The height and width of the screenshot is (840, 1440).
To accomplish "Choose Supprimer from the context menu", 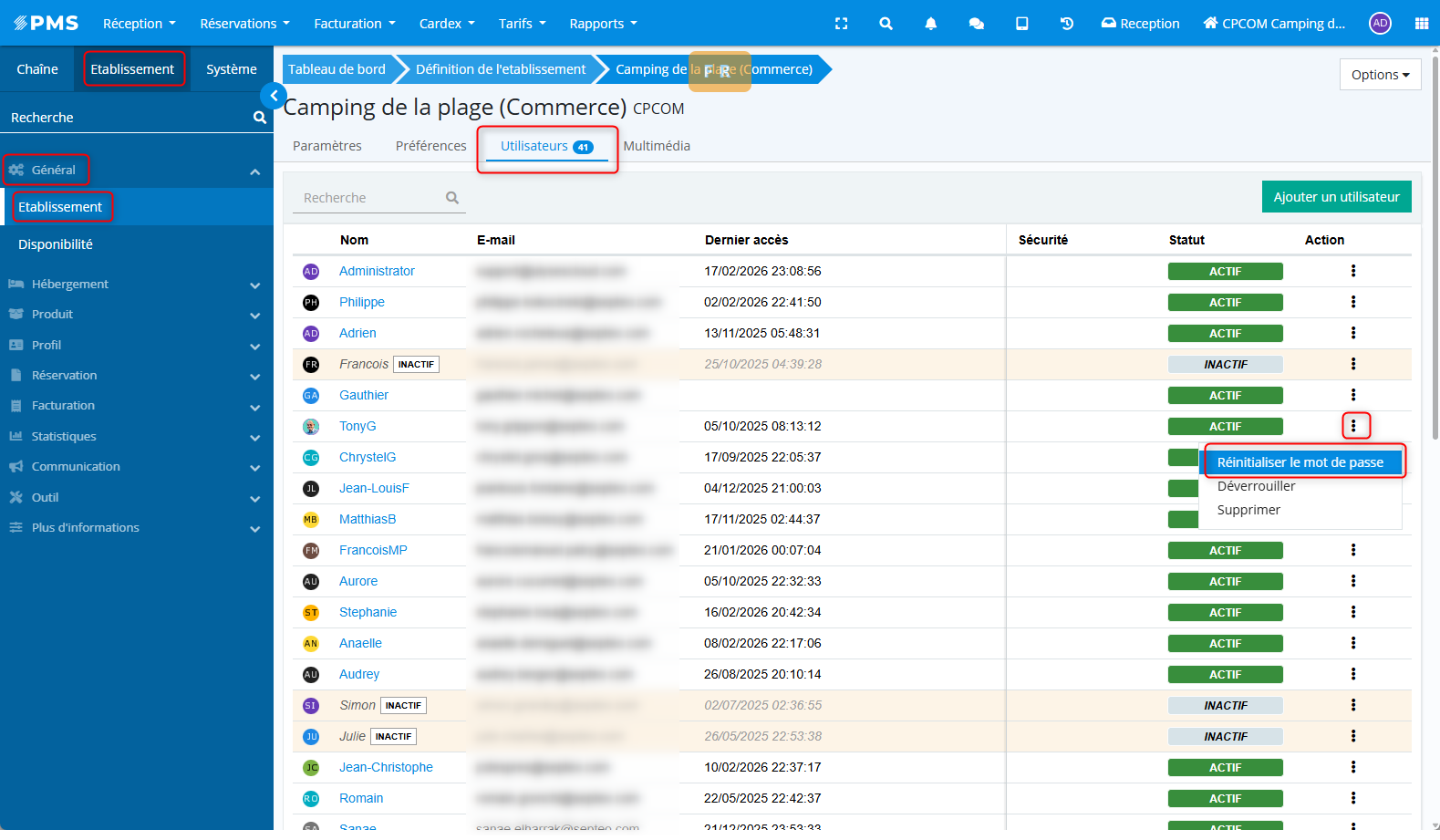I will tap(1248, 510).
